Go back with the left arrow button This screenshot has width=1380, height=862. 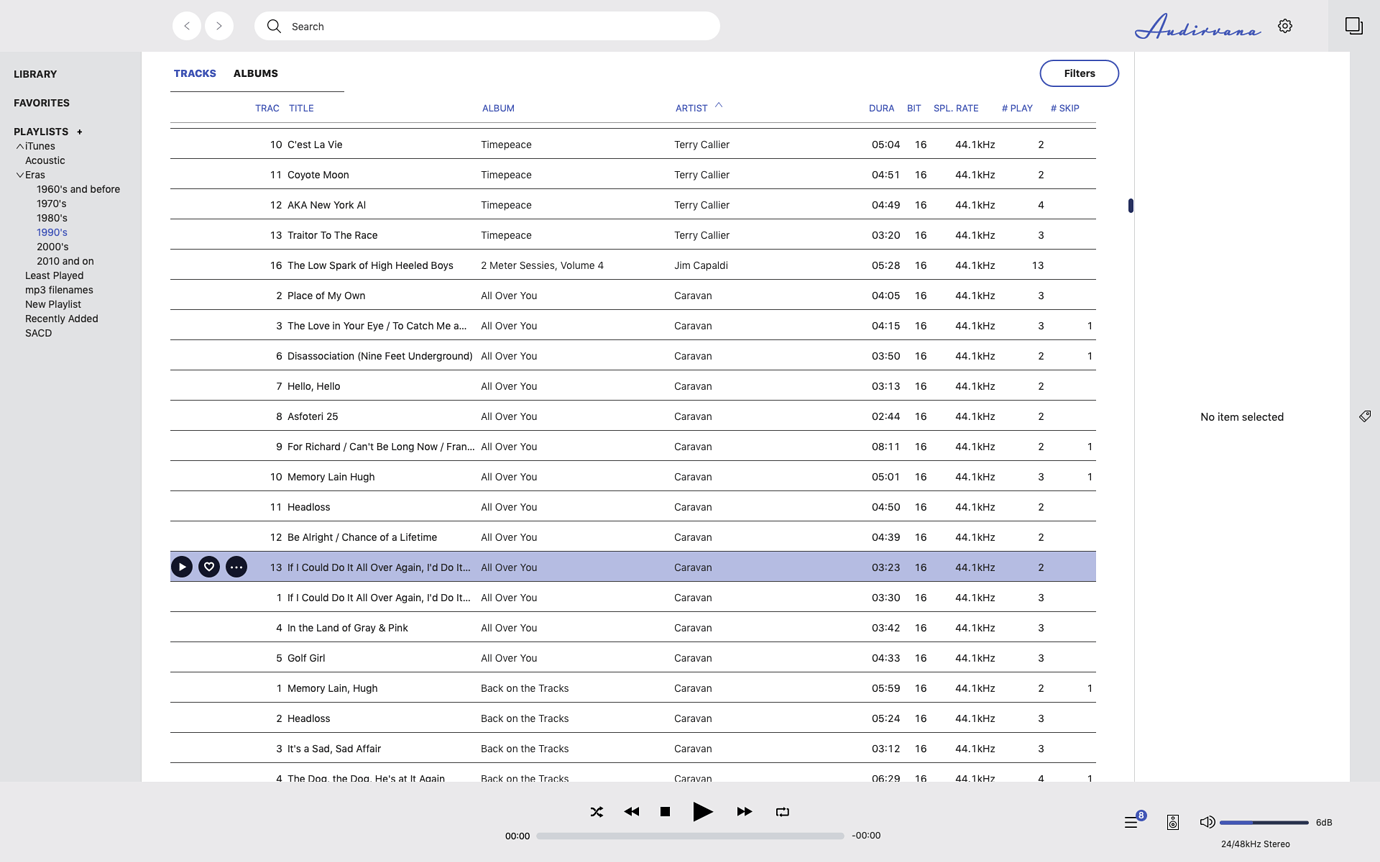187,26
